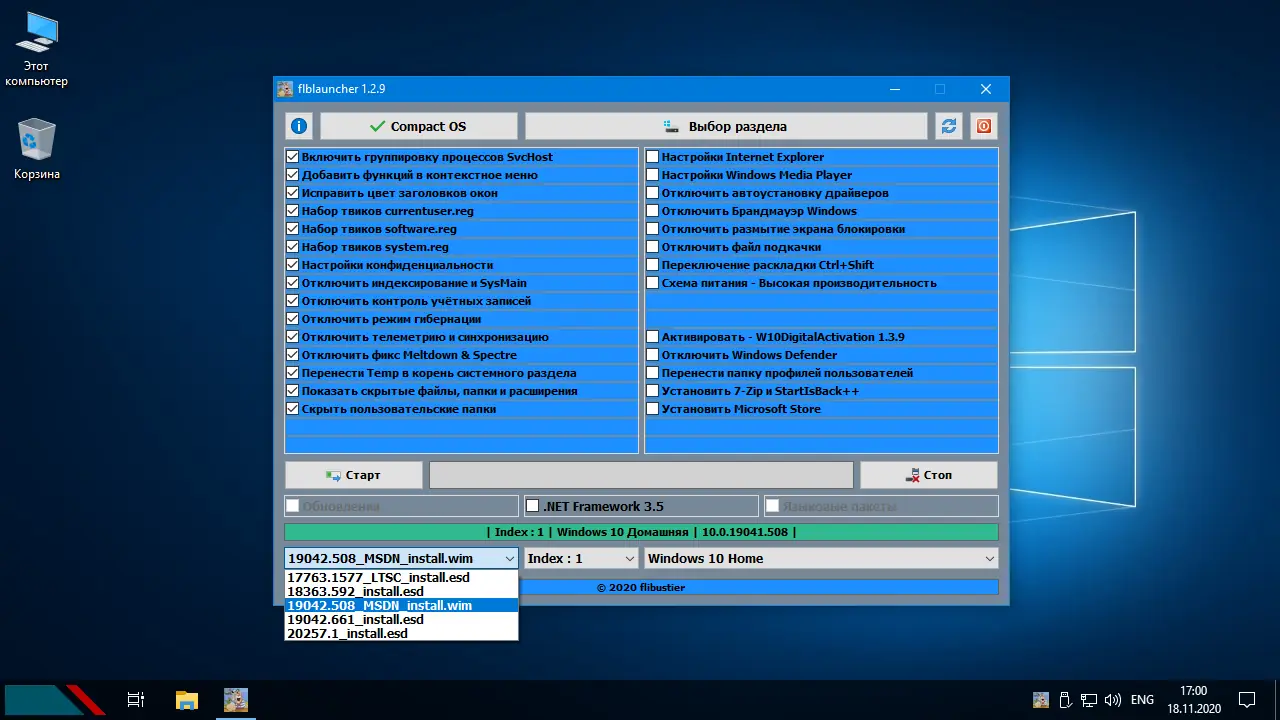Screen dimensions: 1280x720
Task: Click the Compact OS button
Action: tap(418, 126)
